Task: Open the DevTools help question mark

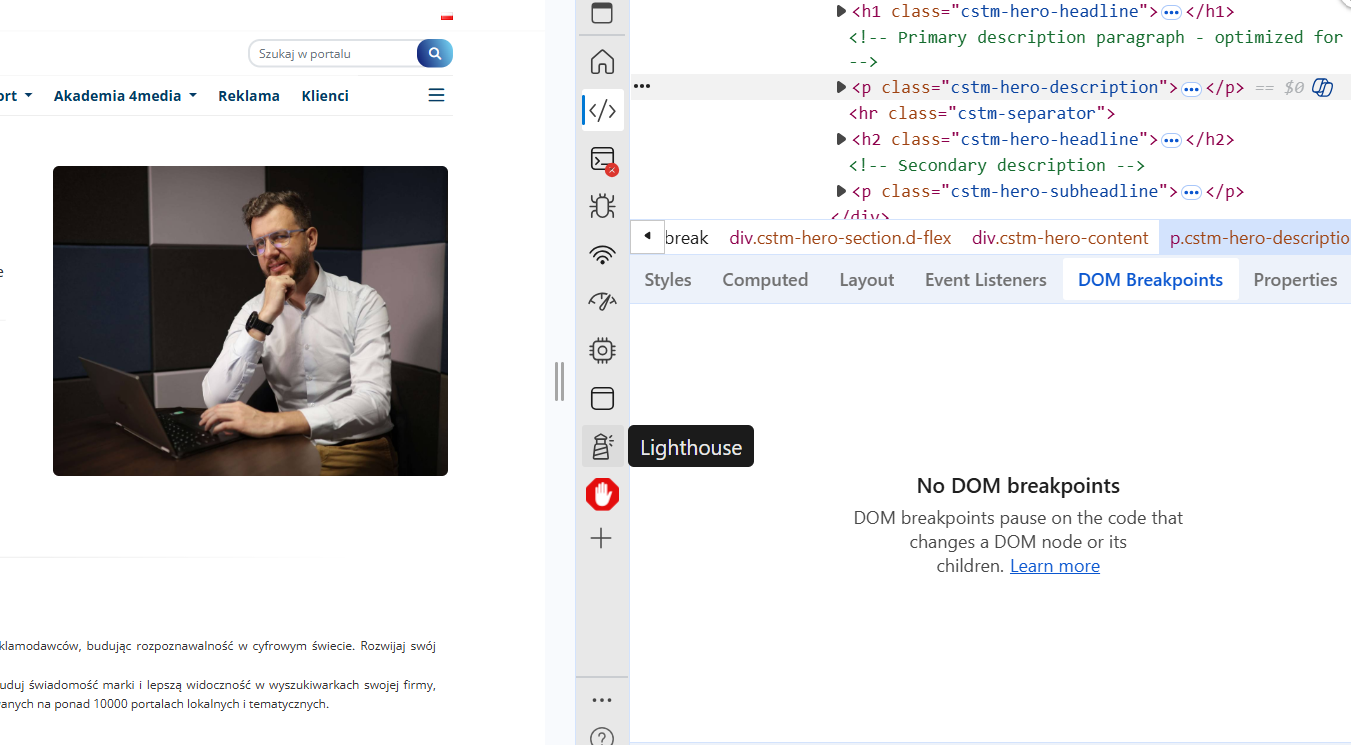Action: [x=602, y=737]
